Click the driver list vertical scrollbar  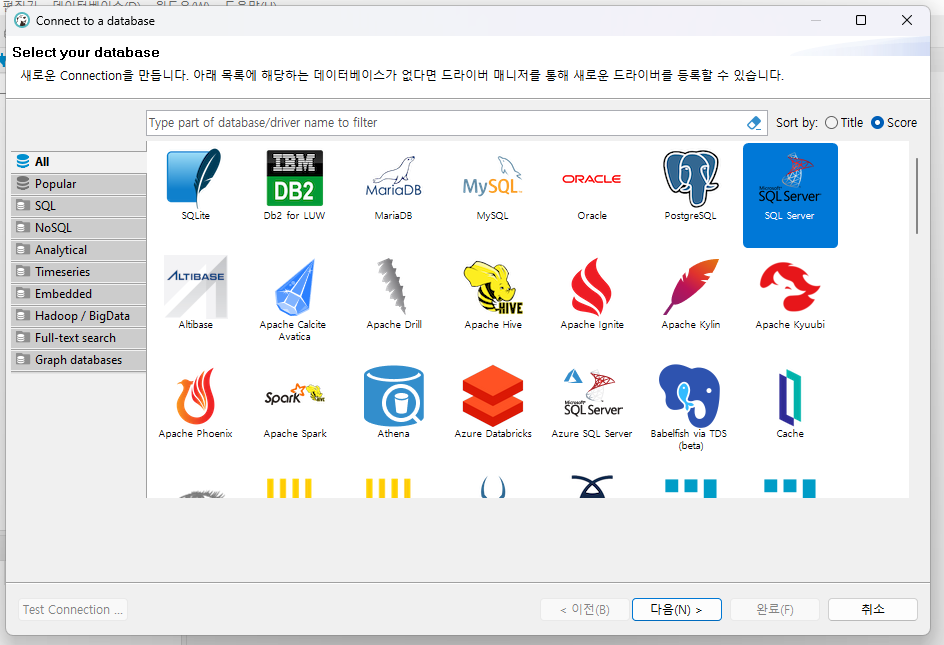[x=917, y=196]
